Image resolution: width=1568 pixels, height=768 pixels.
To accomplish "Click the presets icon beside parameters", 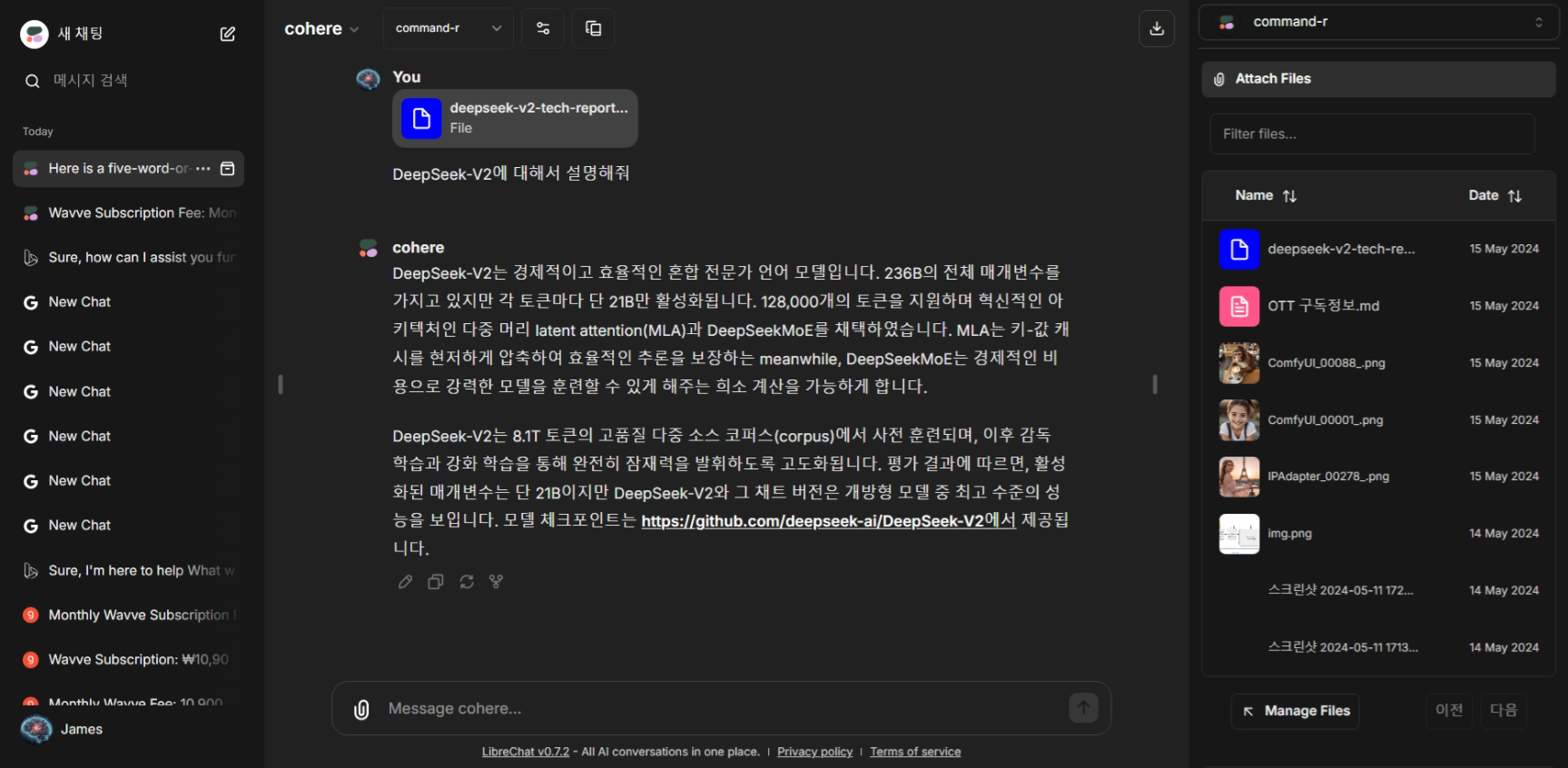I will pos(594,28).
